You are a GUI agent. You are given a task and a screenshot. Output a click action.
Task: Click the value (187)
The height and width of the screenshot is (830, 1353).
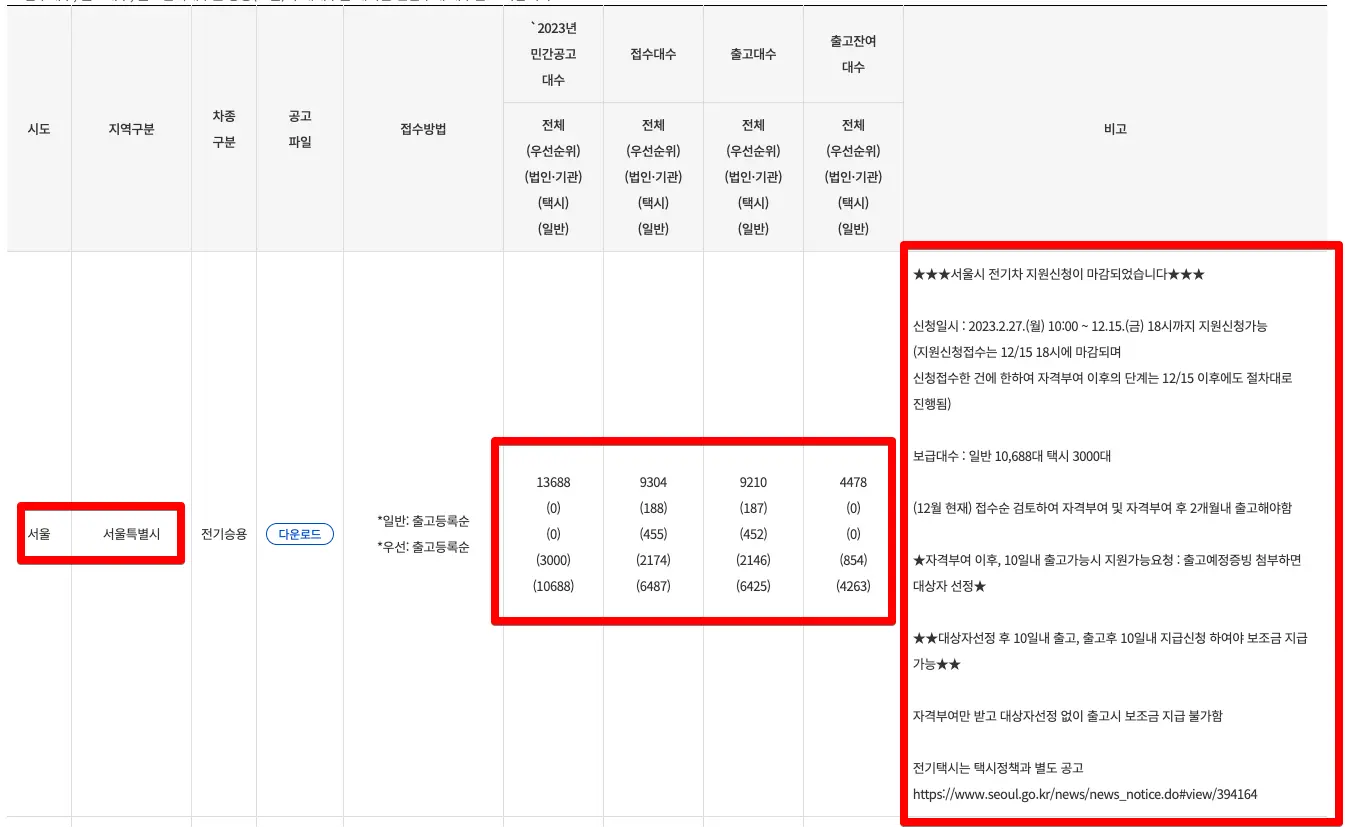(753, 508)
